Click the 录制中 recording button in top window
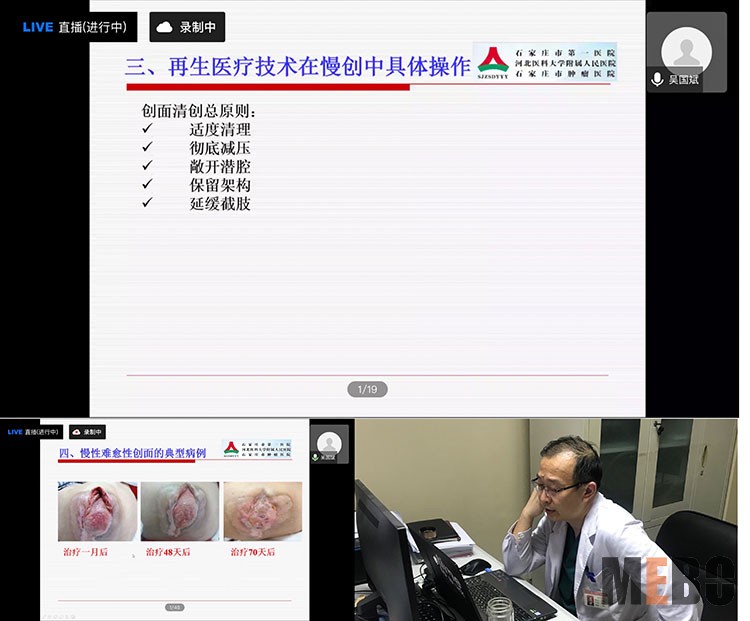The width and height of the screenshot is (750, 621). 187,27
